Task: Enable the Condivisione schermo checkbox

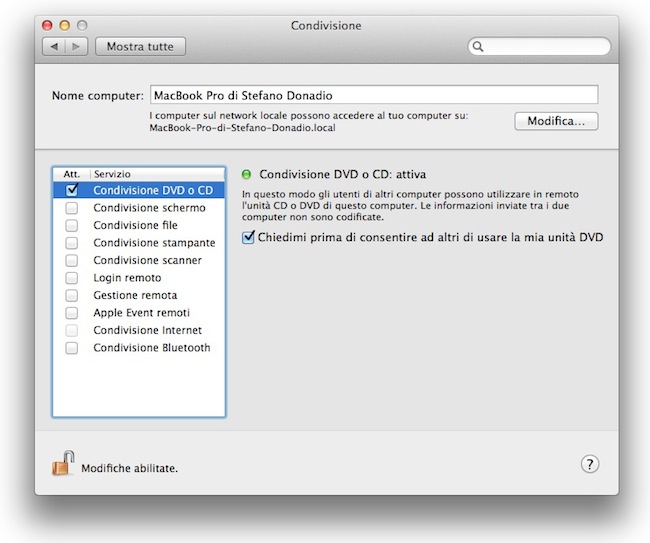Action: tap(71, 208)
